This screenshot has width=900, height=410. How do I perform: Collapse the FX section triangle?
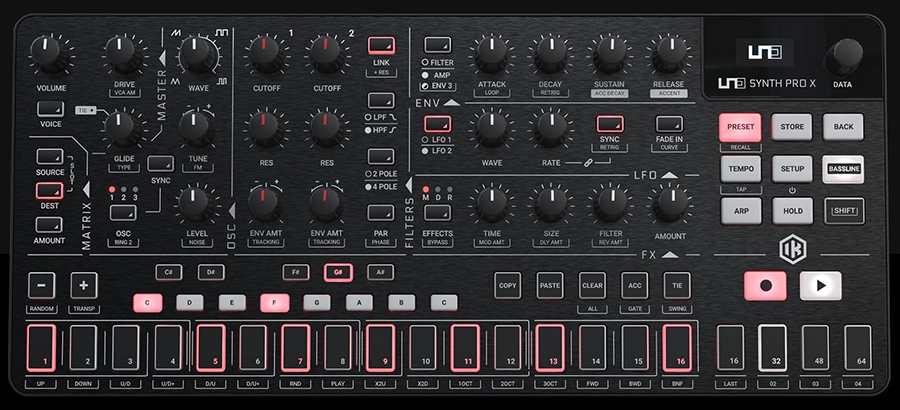669,254
